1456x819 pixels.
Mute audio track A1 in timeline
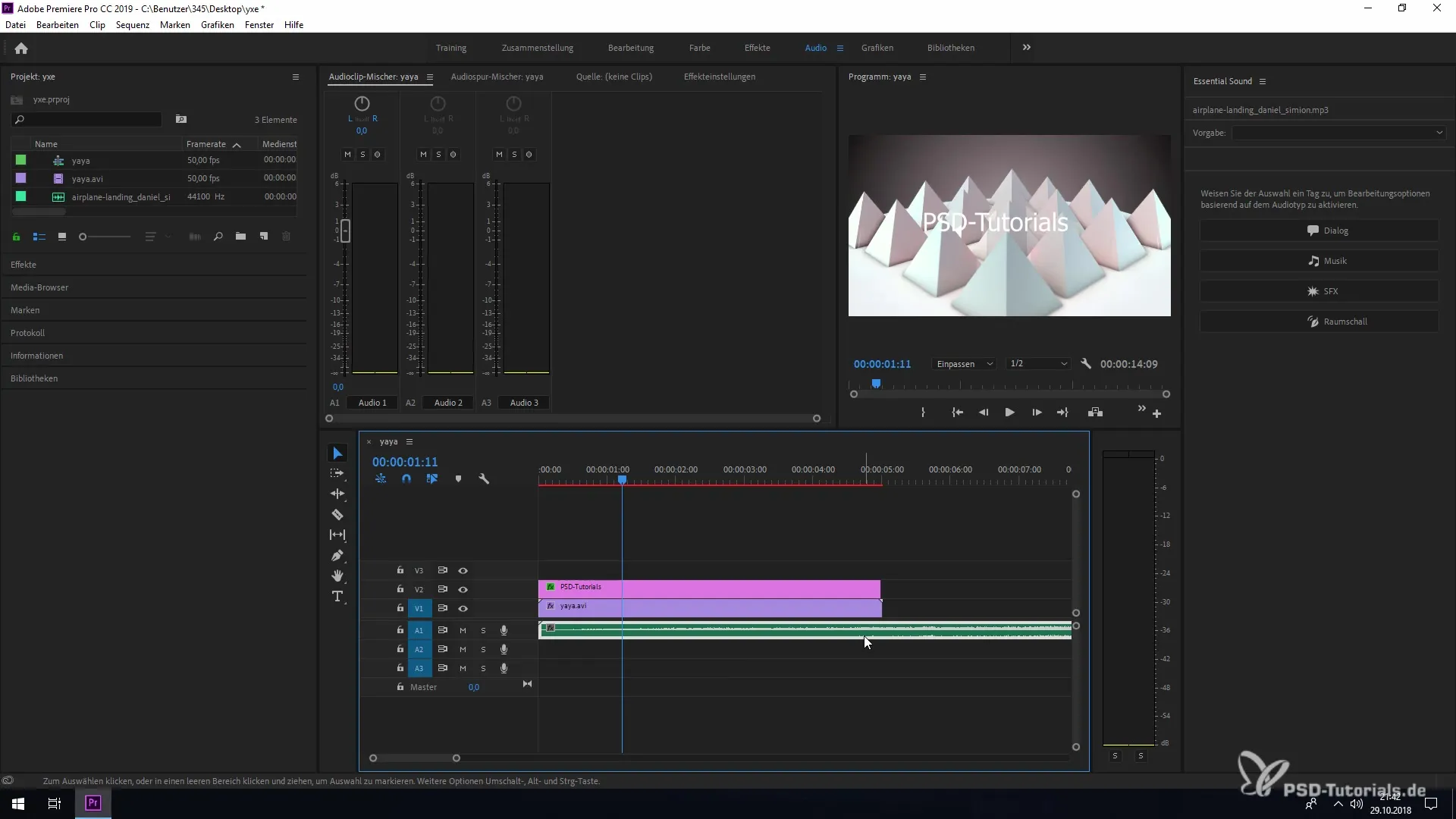463,631
